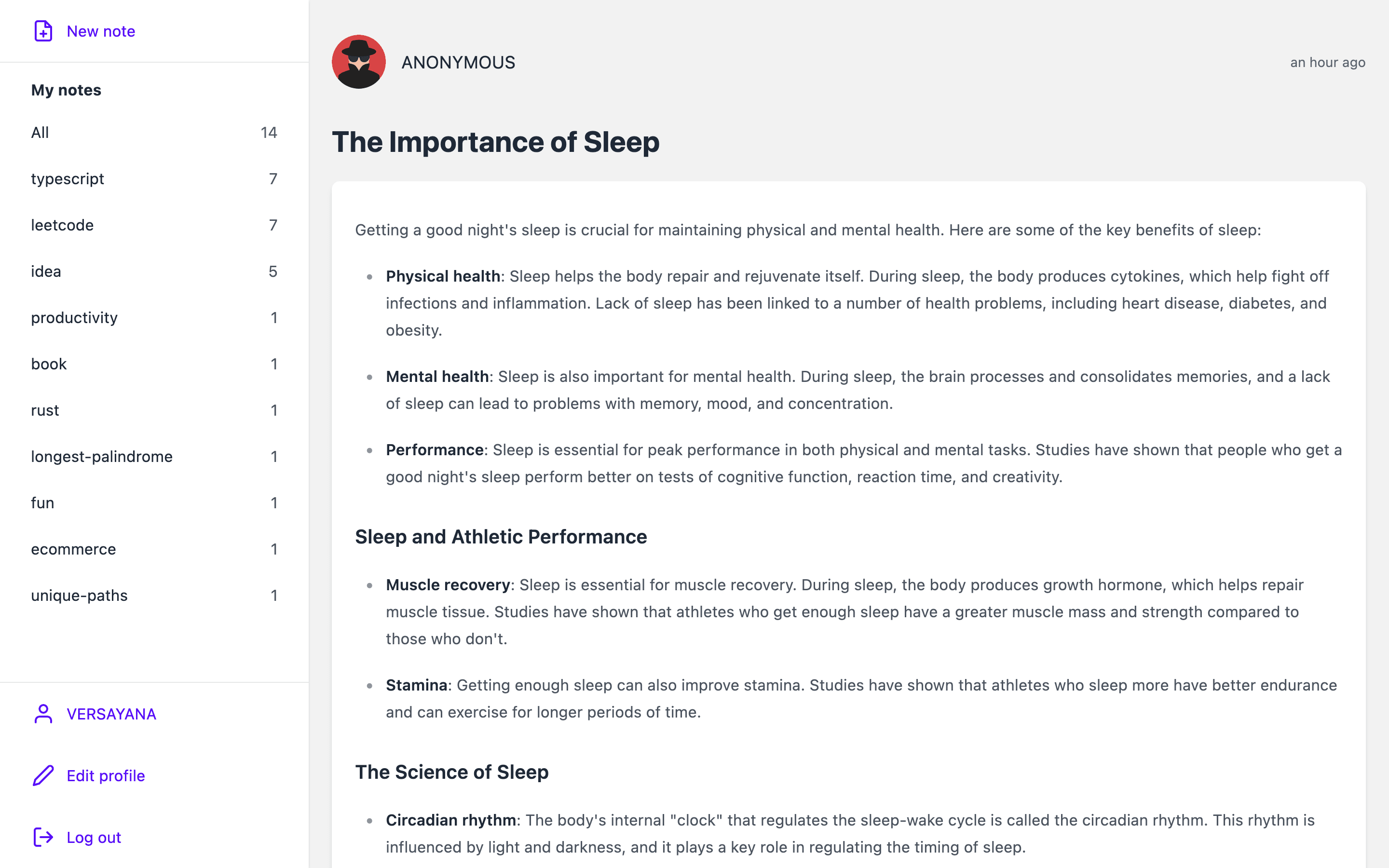This screenshot has width=1389, height=868.
Task: Open the Edit profile link
Action: [x=106, y=775]
